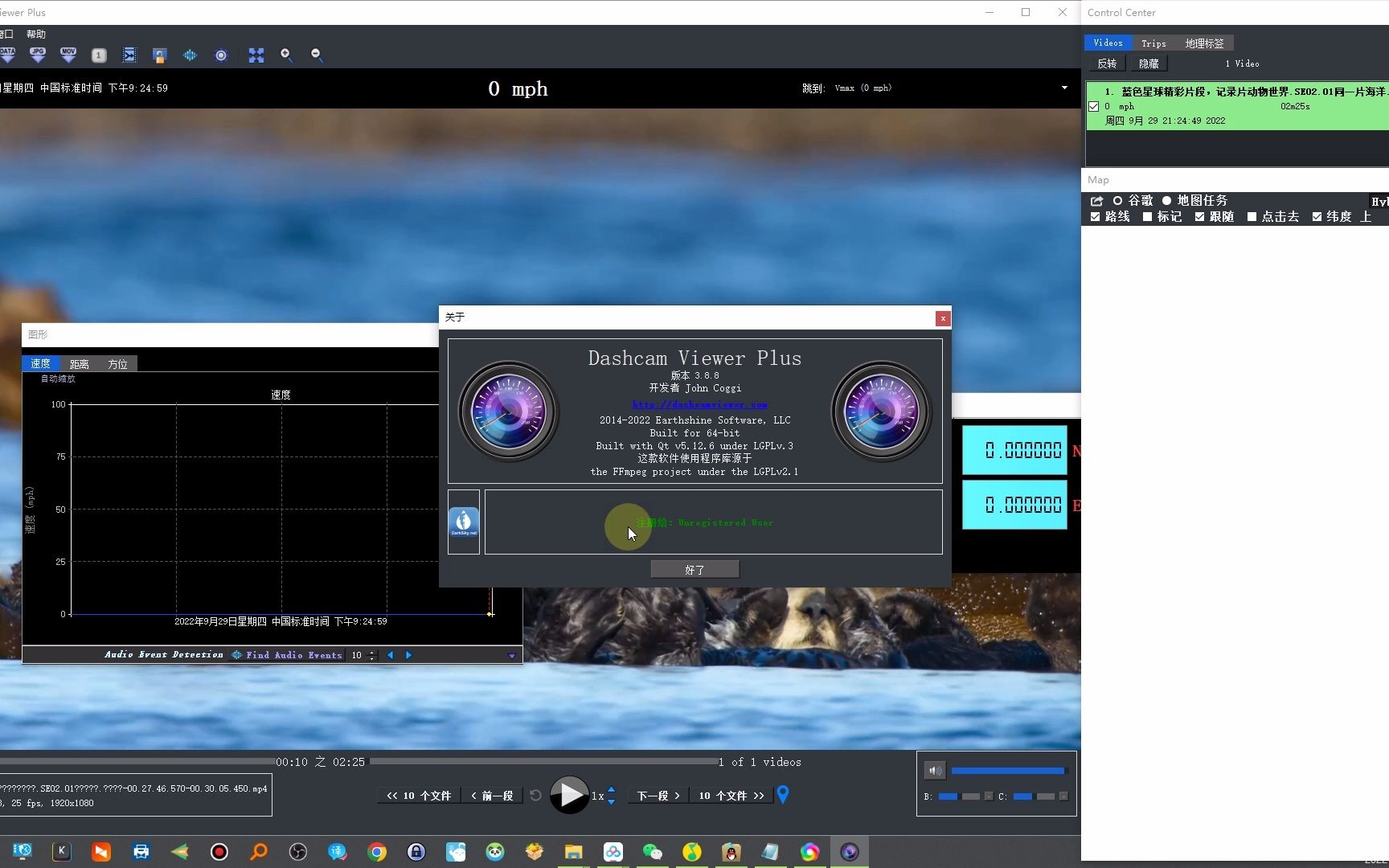This screenshot has width=1389, height=868.
Task: Open the 帮助 menu
Action: (36, 34)
